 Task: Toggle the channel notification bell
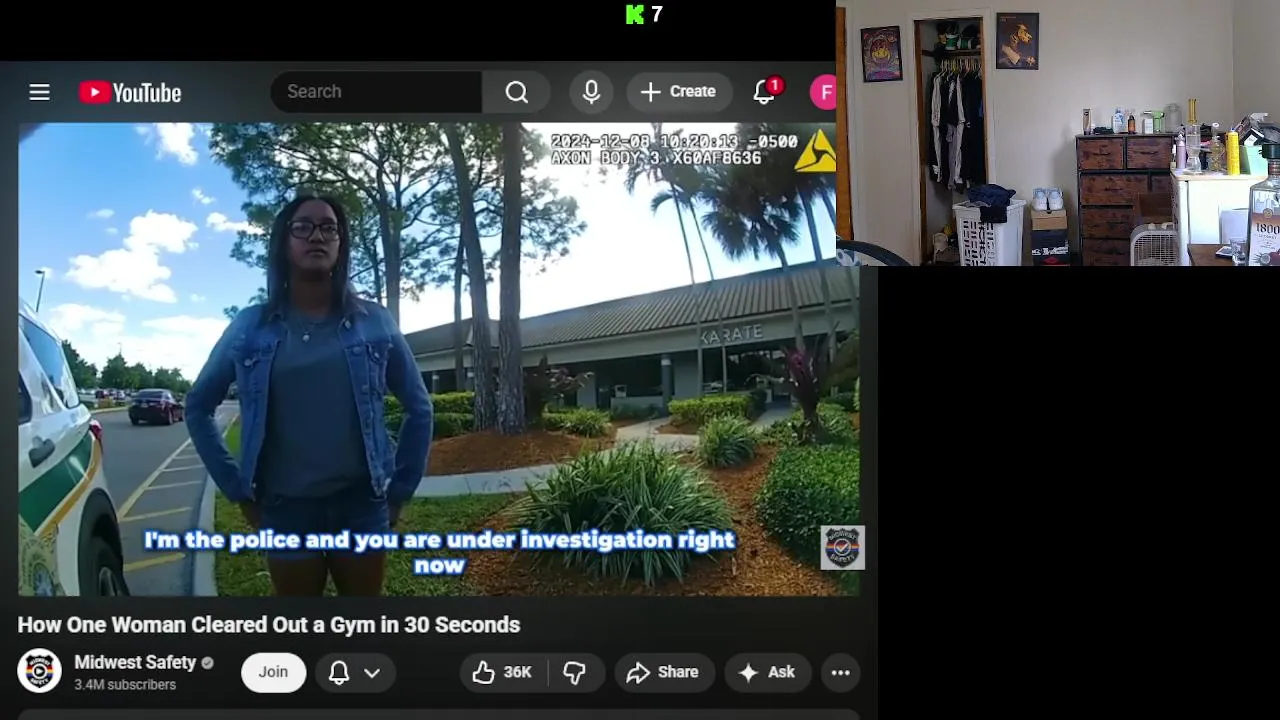339,672
